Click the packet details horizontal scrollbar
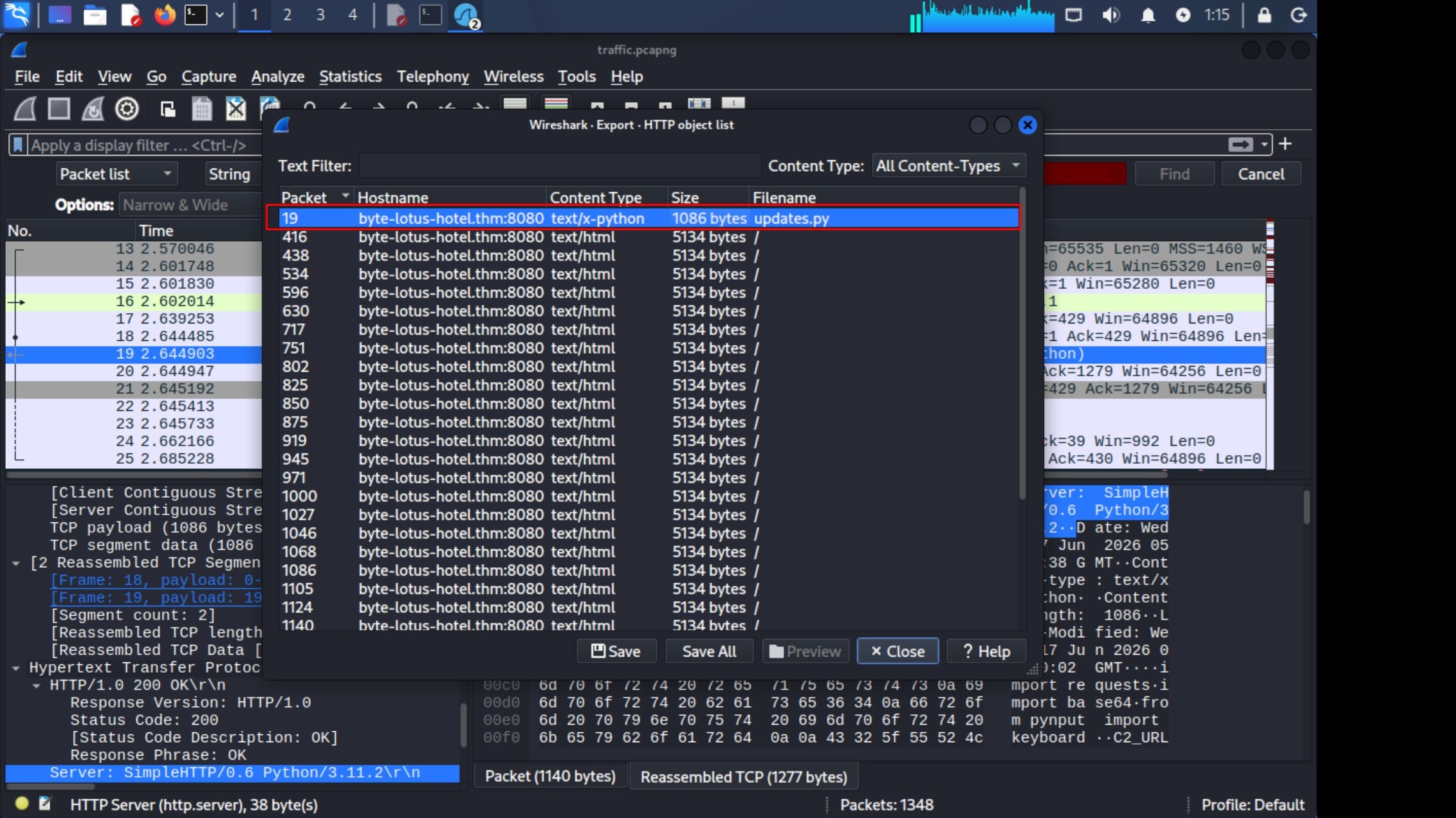This screenshot has height=818, width=1456. pos(50,786)
